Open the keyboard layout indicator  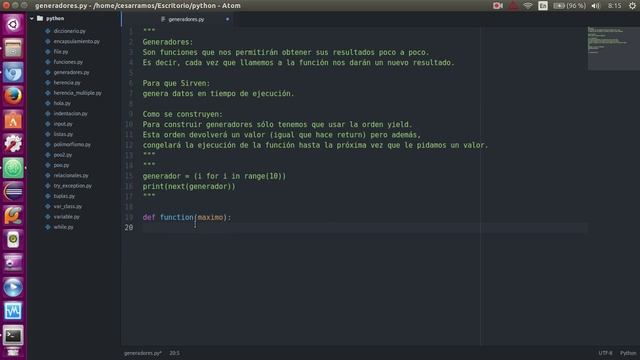pos(543,6)
